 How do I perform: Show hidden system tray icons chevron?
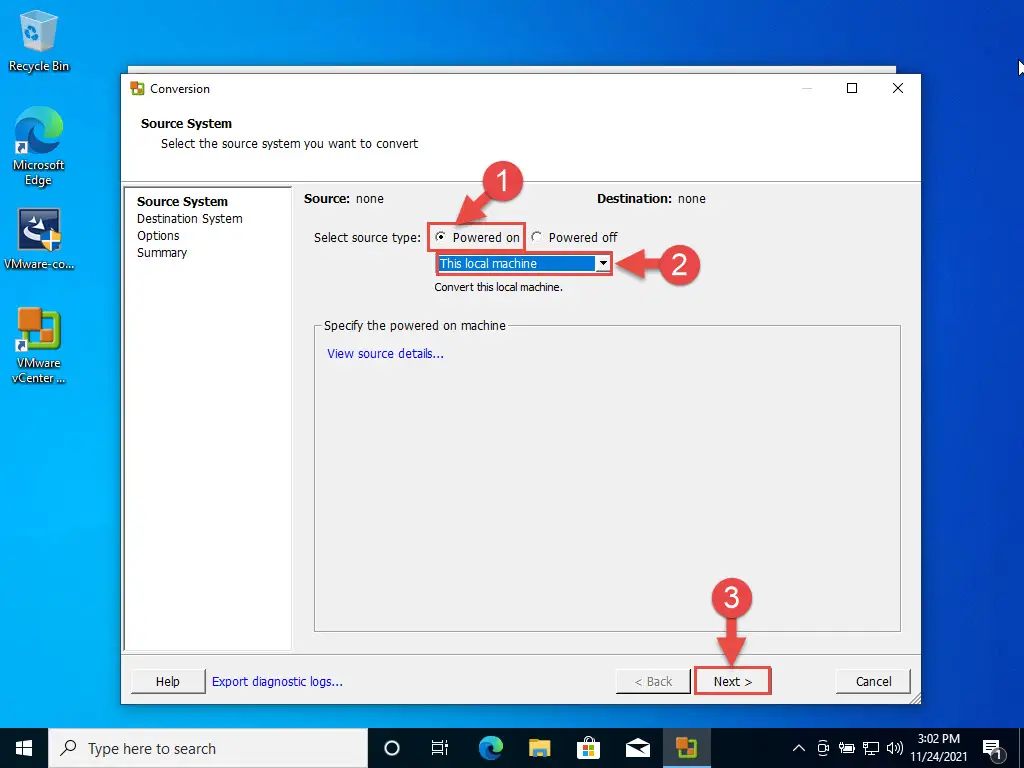pos(799,748)
